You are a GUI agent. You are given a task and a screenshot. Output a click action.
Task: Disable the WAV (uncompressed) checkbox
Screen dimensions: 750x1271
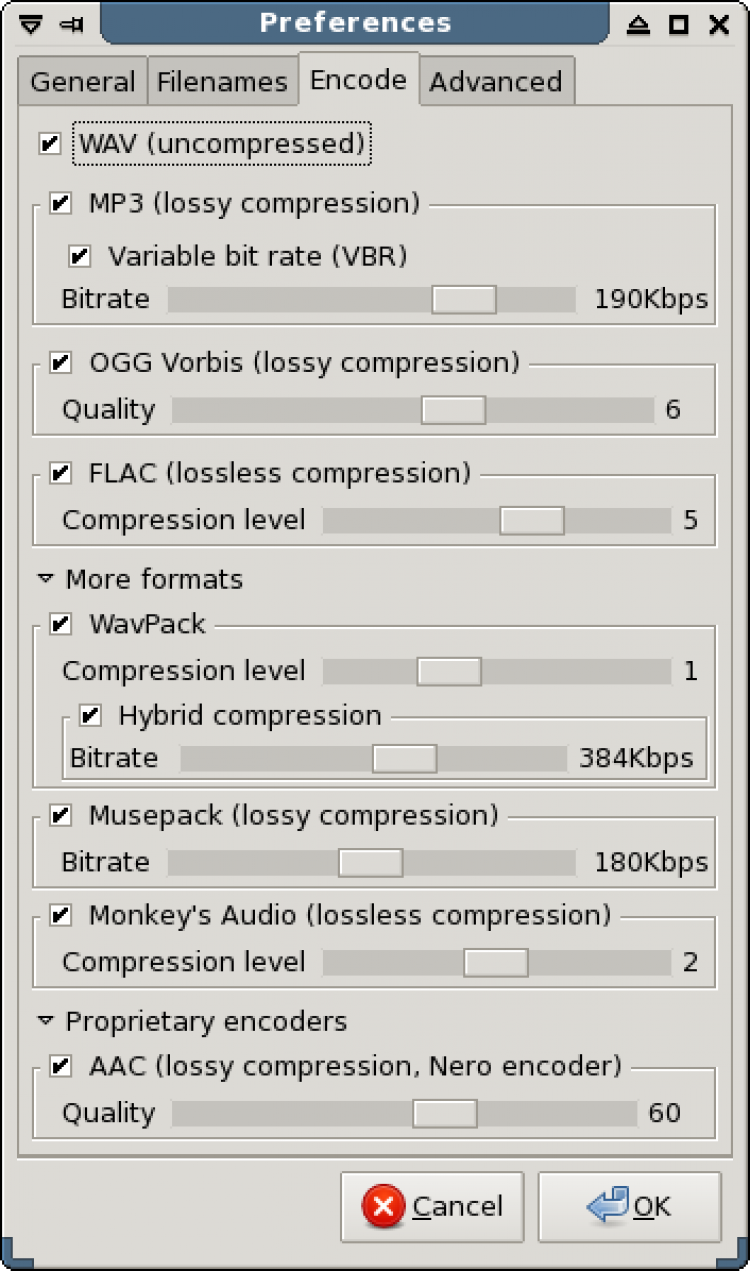point(50,144)
